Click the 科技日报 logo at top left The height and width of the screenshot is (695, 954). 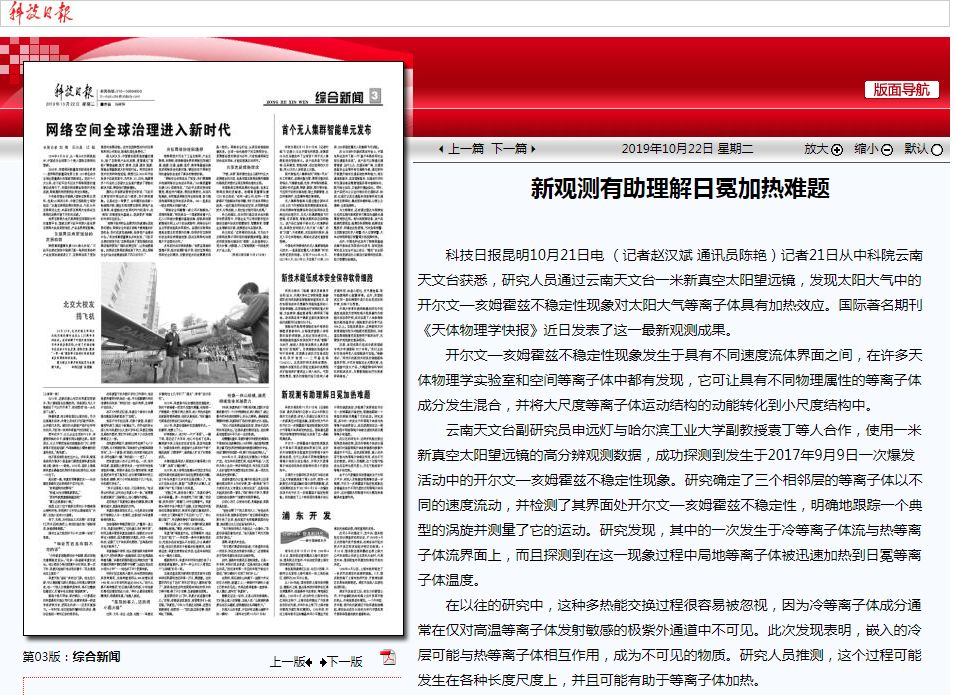pos(41,12)
